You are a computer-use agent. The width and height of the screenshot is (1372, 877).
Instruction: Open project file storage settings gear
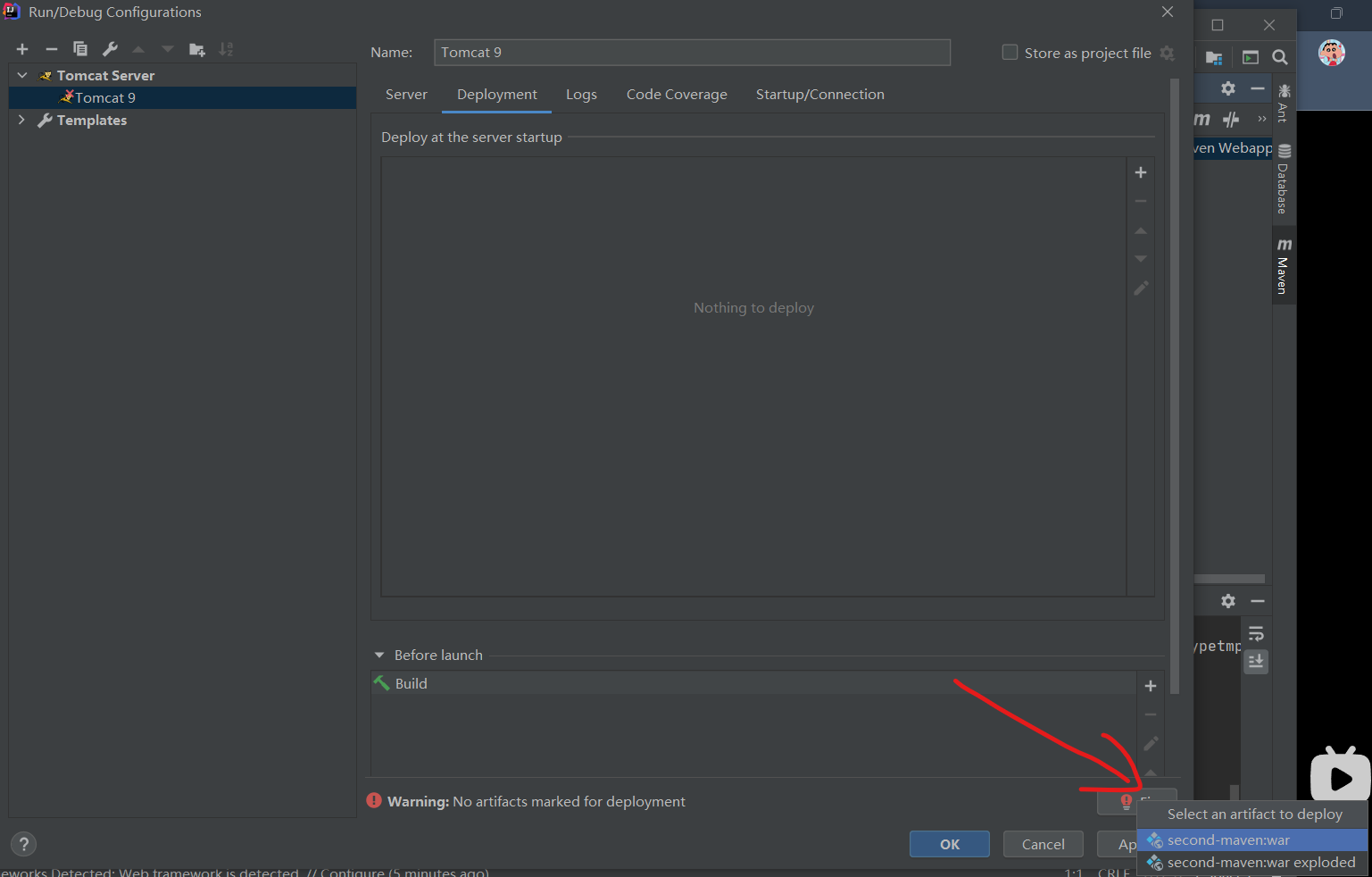point(1168,53)
